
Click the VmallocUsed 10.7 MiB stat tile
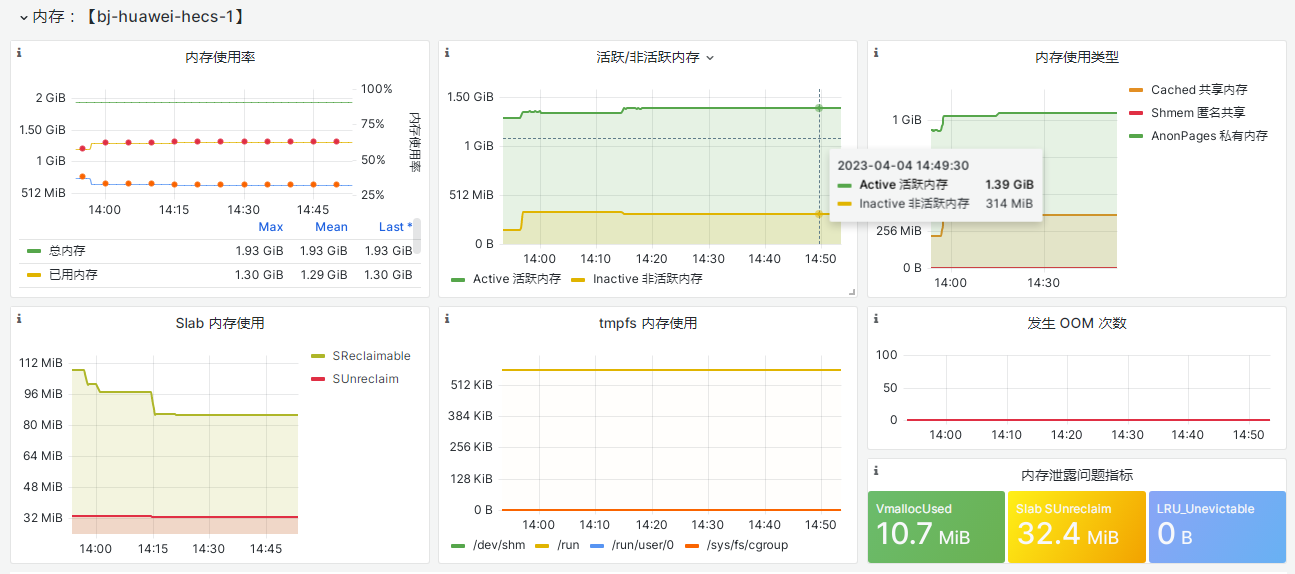[935, 527]
